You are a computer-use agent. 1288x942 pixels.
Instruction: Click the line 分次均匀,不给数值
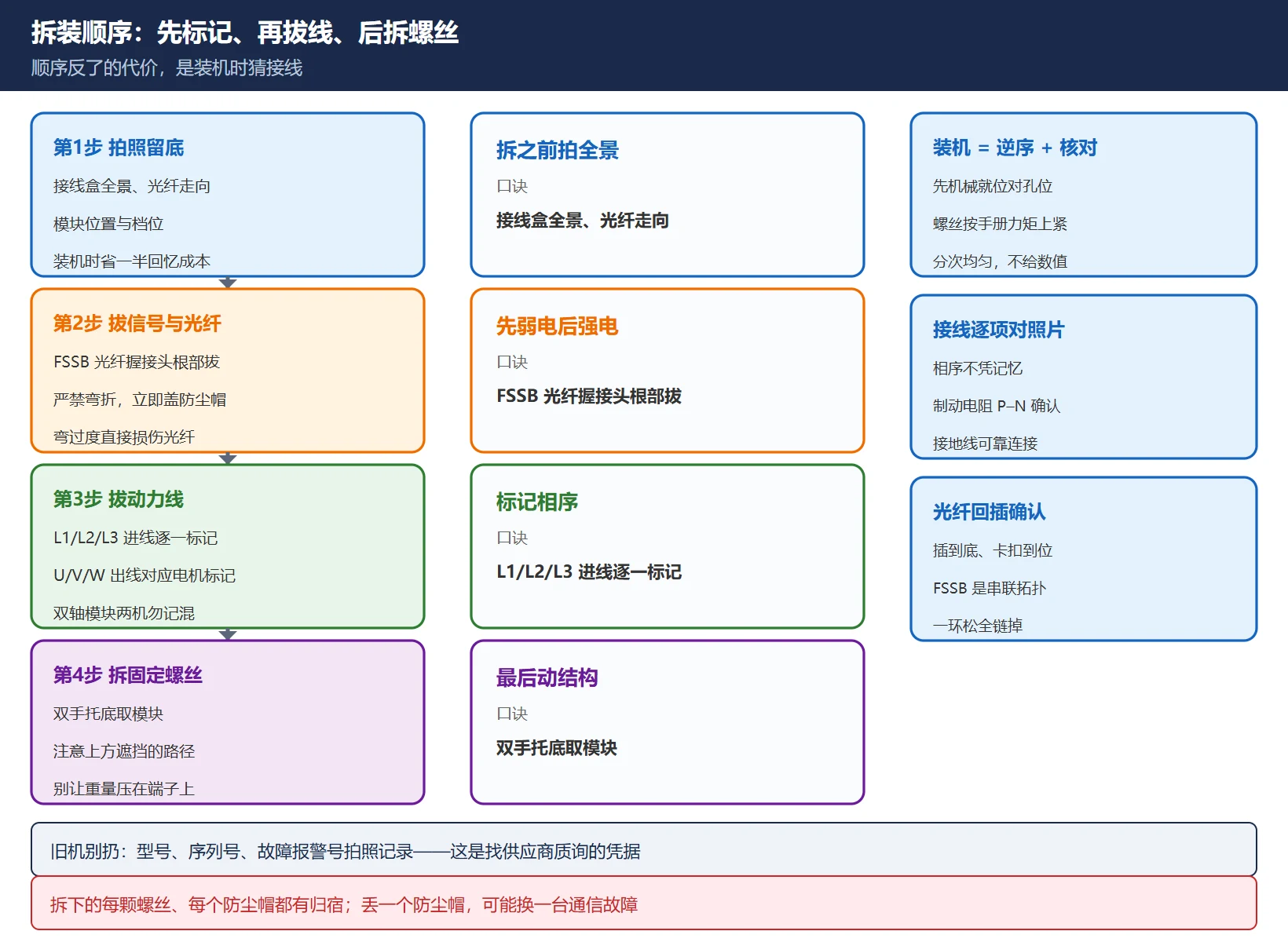(x=1000, y=261)
